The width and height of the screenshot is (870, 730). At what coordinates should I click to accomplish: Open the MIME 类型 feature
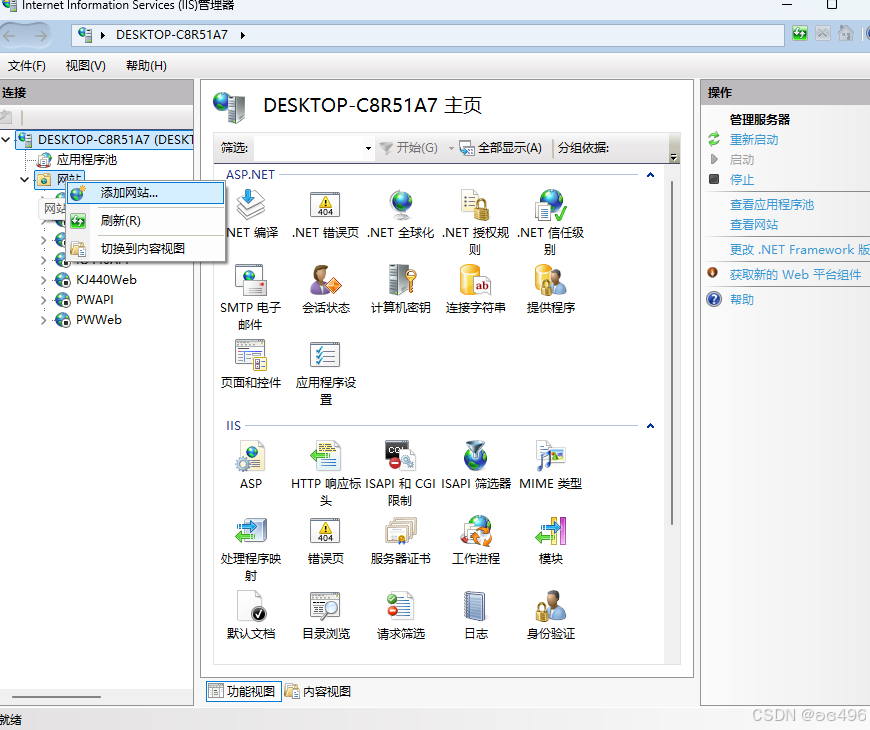[x=550, y=465]
